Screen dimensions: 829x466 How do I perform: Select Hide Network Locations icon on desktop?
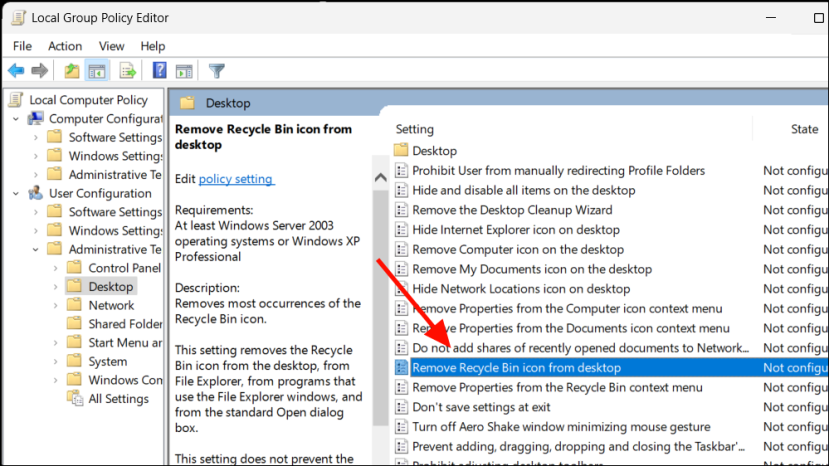(521, 289)
